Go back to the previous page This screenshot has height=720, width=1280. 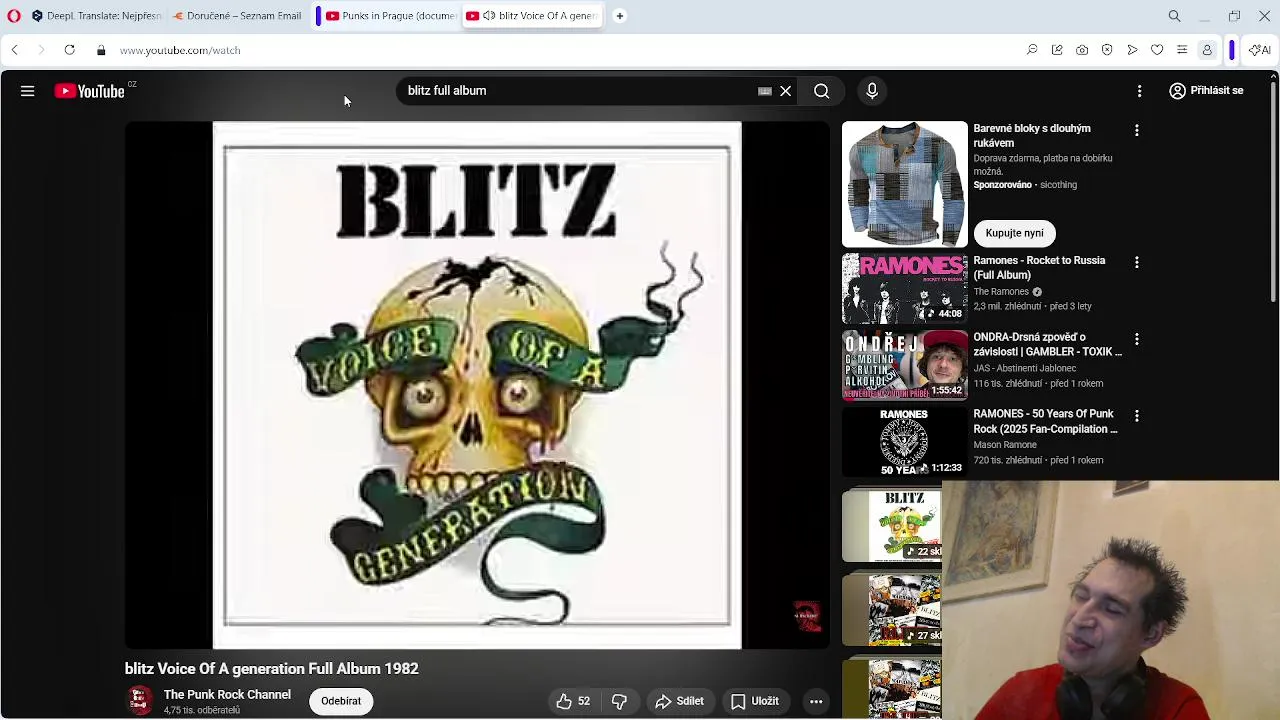tap(14, 50)
